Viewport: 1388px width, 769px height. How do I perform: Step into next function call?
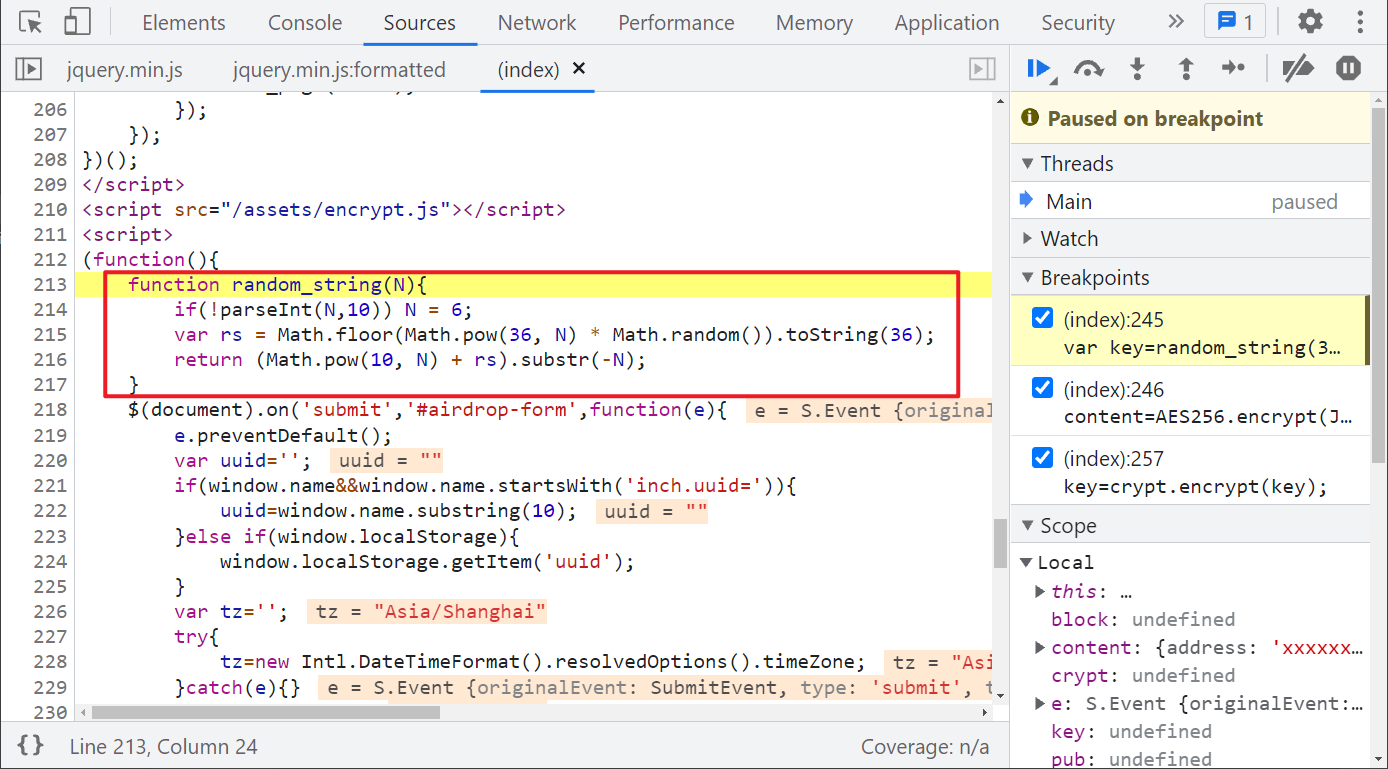(x=1137, y=69)
